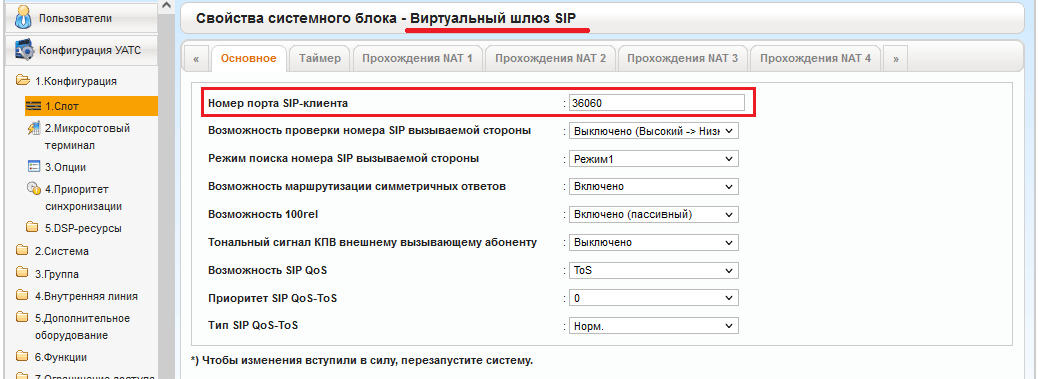Screen dimensions: 1038x379
Task: Open the Прохождения NAT 1 tab
Action: coord(417,58)
